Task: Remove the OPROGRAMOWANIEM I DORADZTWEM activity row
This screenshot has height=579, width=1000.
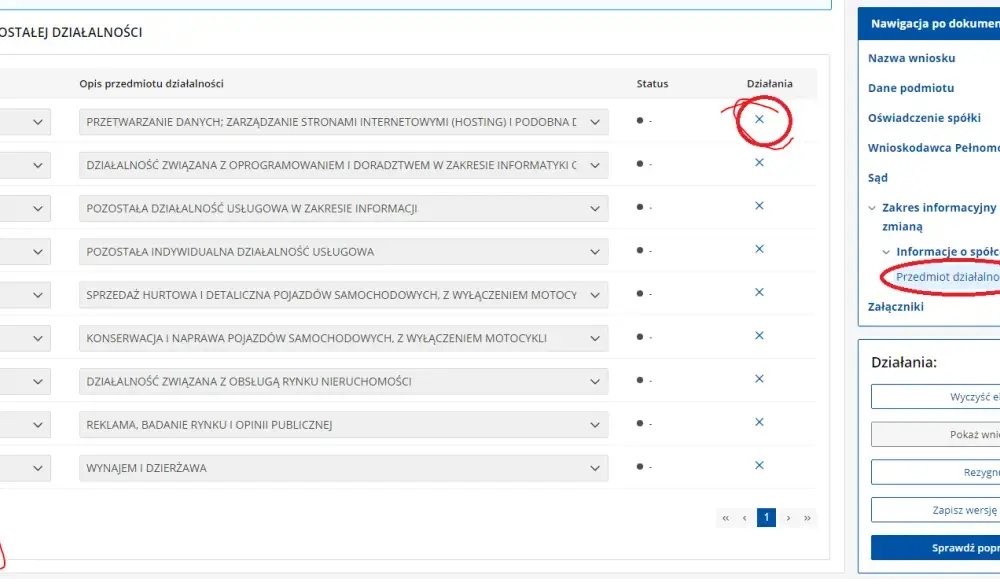Action: [x=759, y=163]
